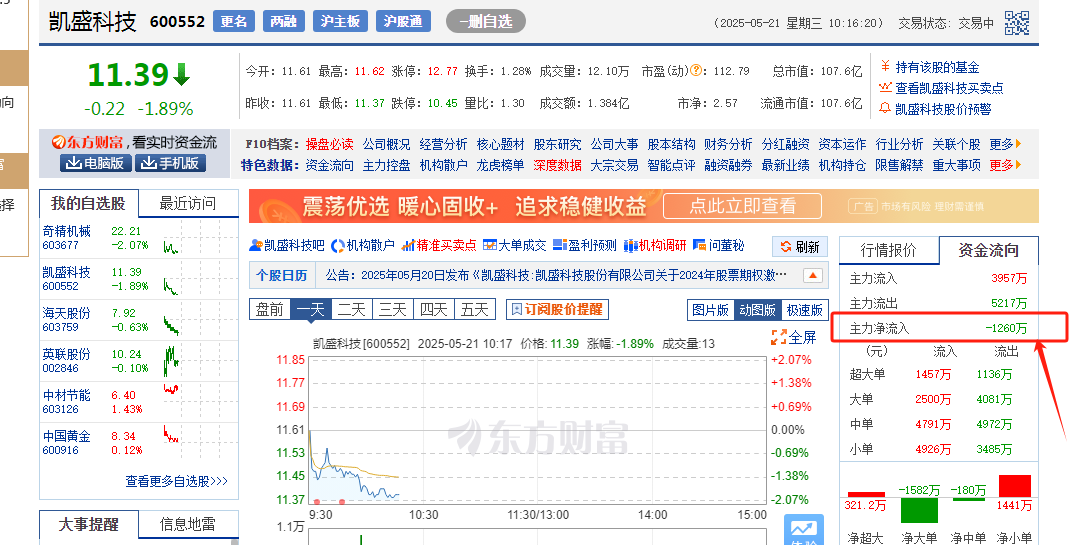The width and height of the screenshot is (1076, 545).
Task: Click 个股日历 label
Action: pos(281,275)
